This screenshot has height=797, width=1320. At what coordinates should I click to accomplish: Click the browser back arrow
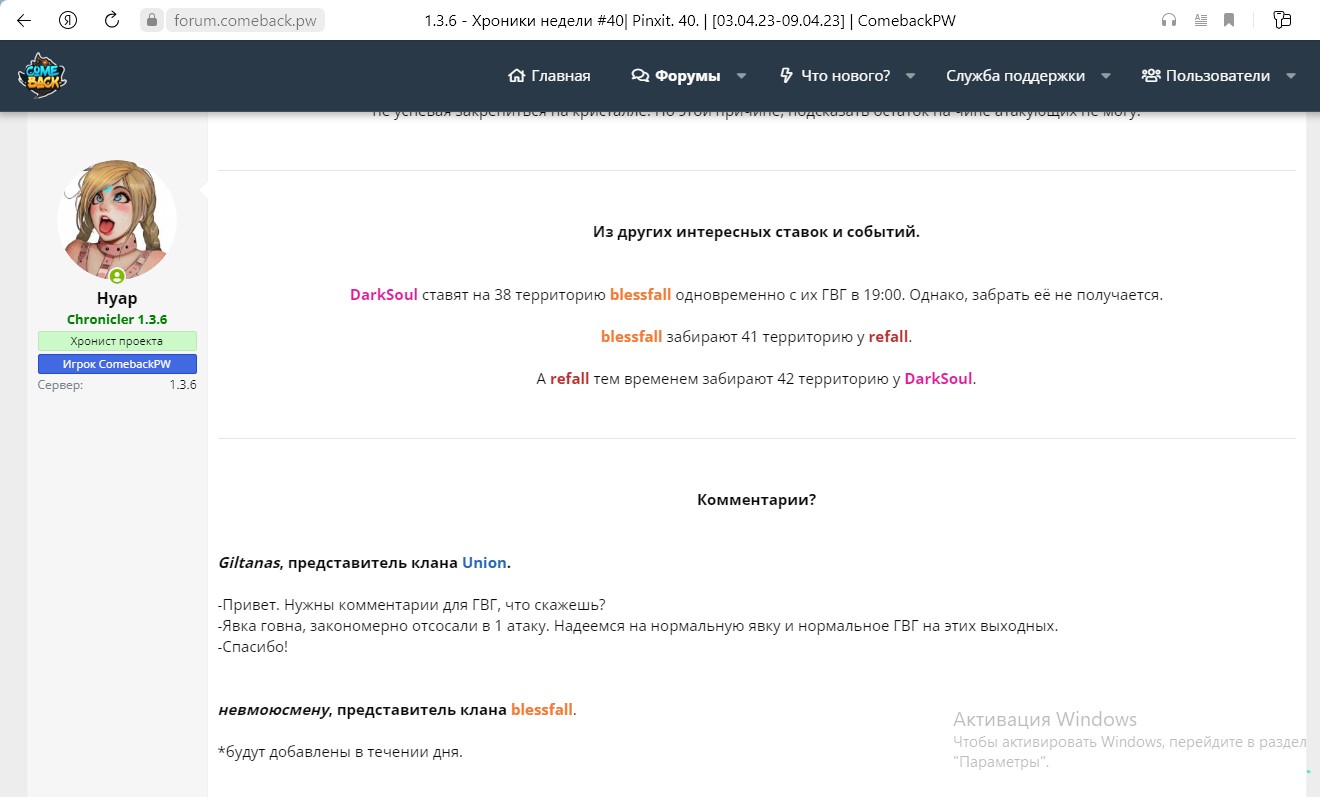tap(24, 20)
